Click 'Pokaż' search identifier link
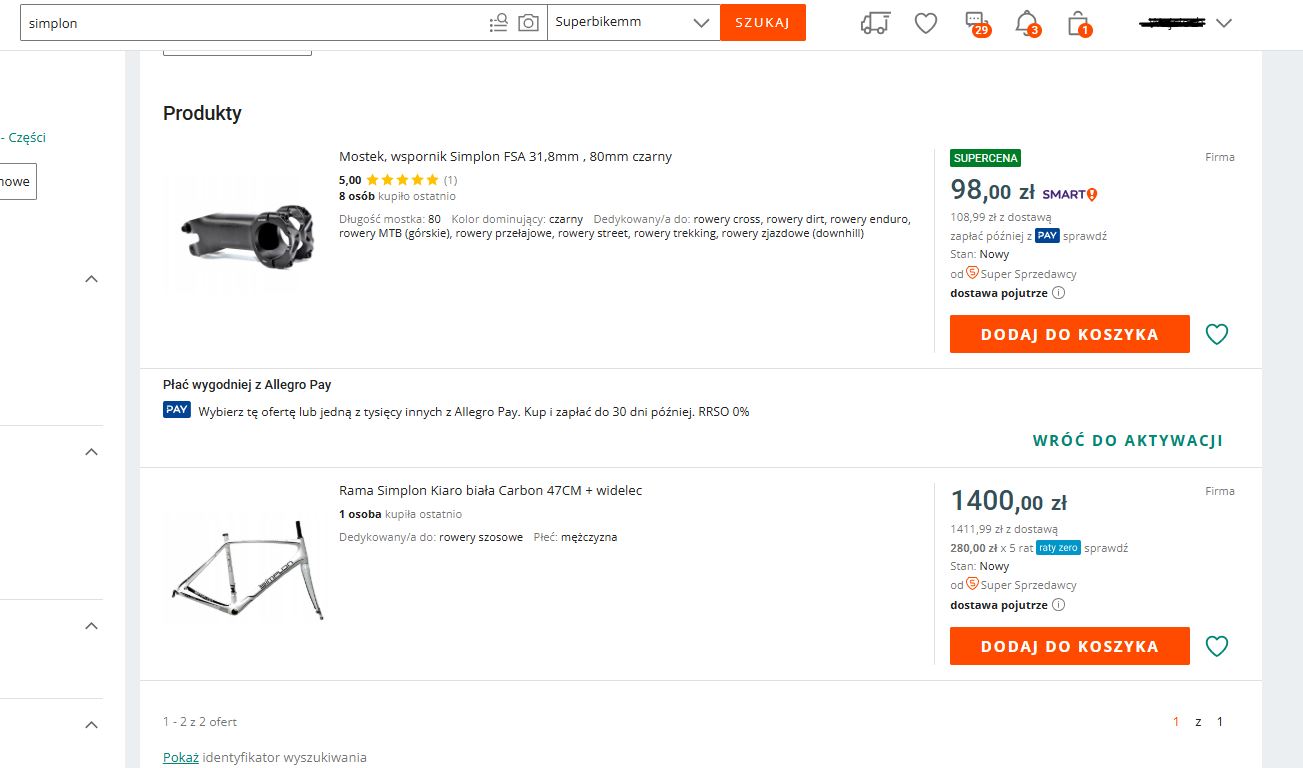Screen dimensions: 1303x768 pos(181,757)
